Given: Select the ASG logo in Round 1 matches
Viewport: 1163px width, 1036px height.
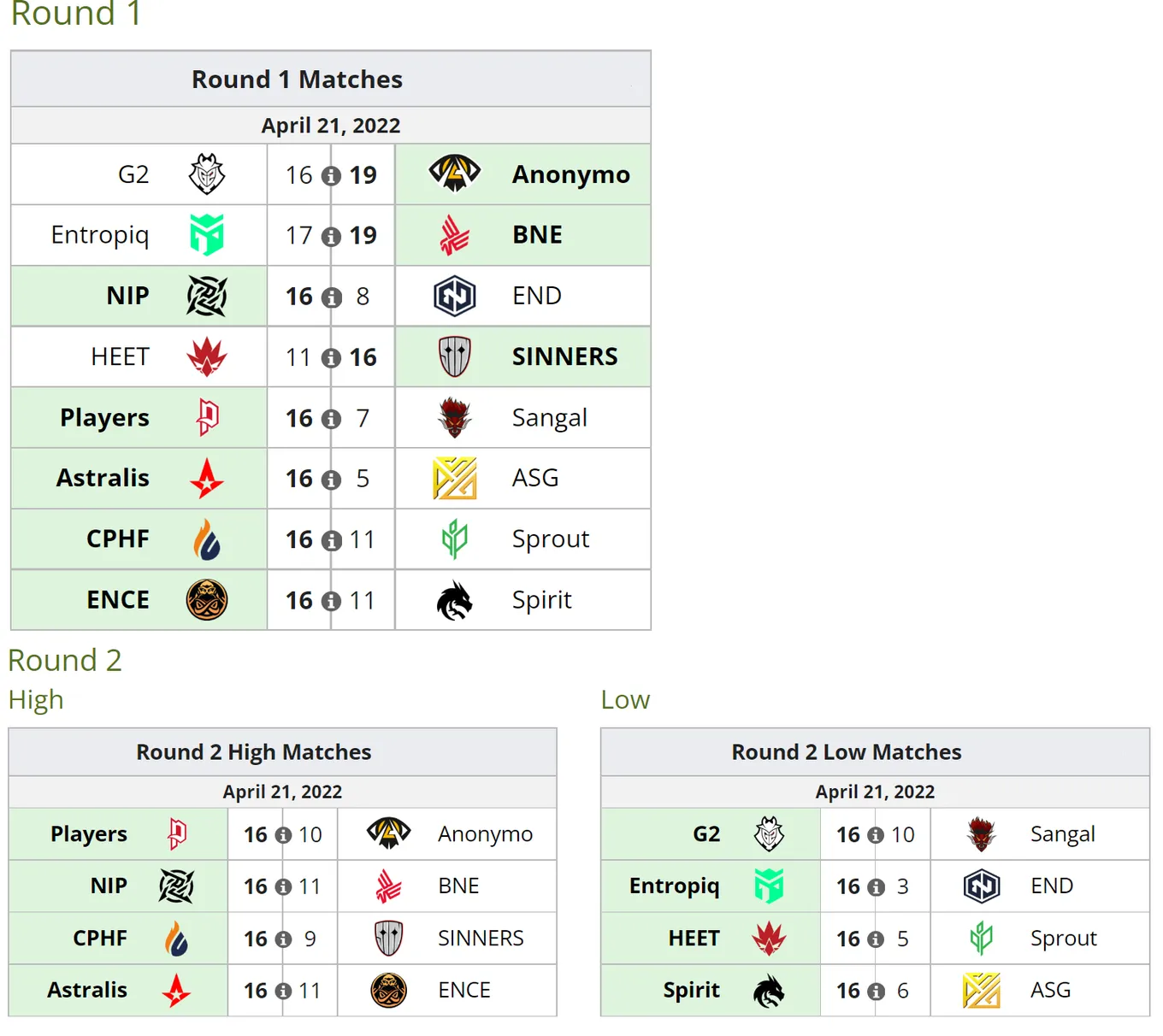Looking at the screenshot, I should [x=455, y=478].
